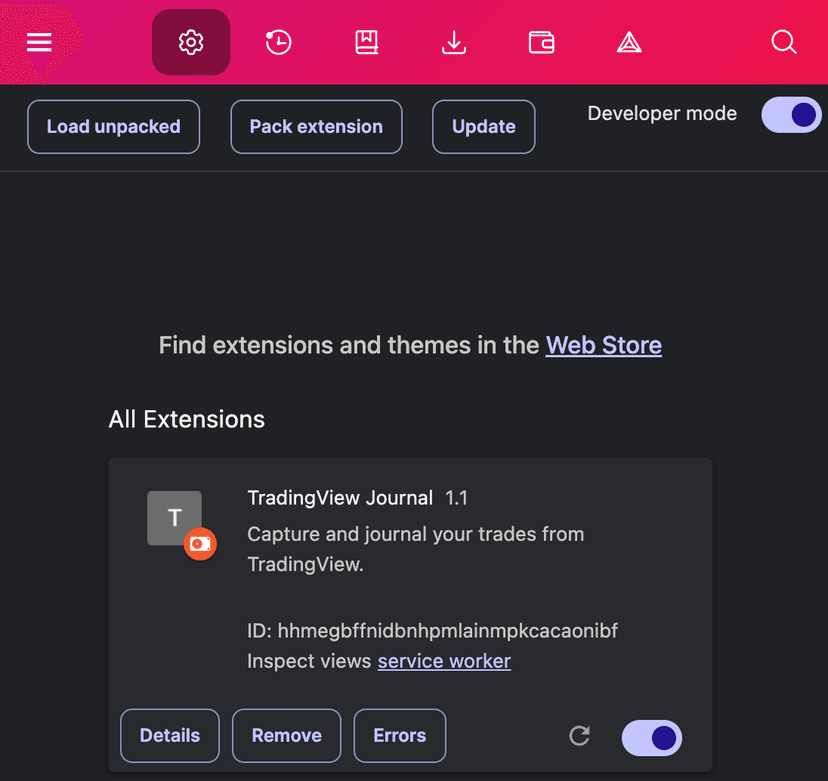This screenshot has width=828, height=781.
Task: Disable the TradingView Journal extension toggle
Action: 652,738
